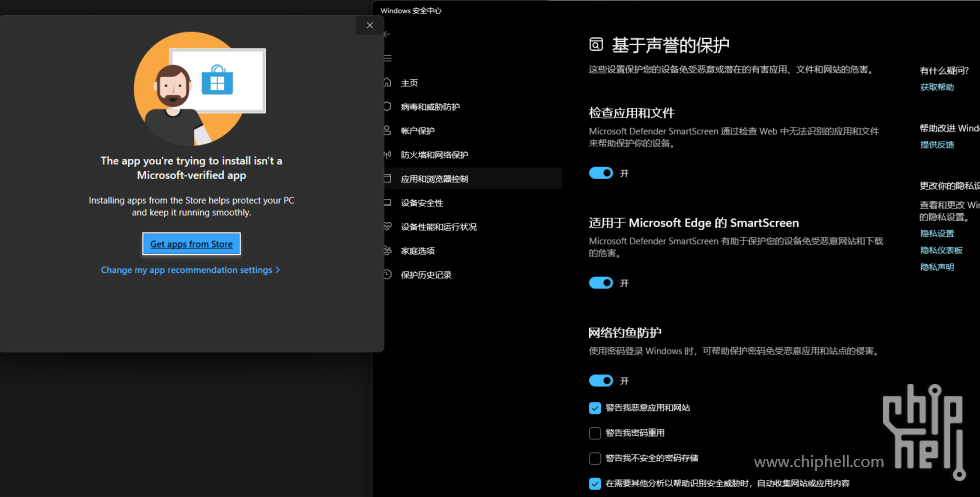
Task: Click the 检查应用和文件 heading
Action: pyautogui.click(x=631, y=113)
